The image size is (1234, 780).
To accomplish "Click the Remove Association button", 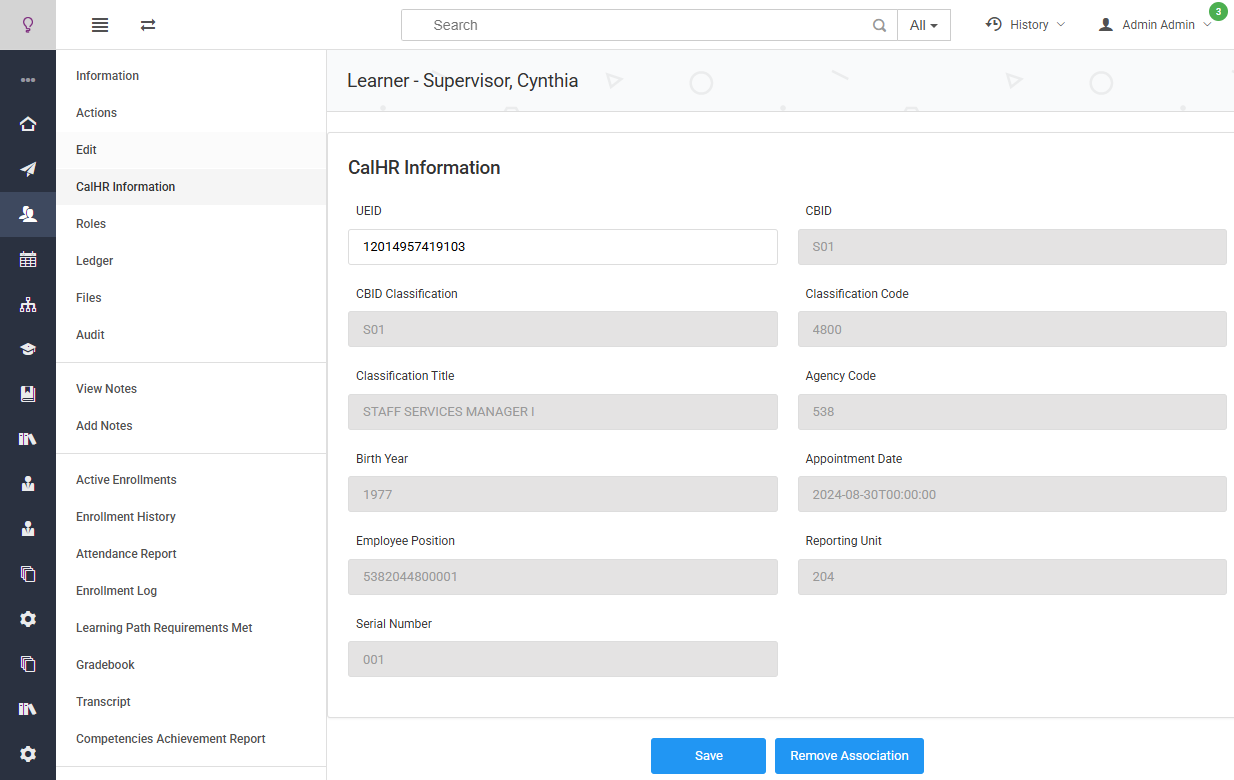I will point(849,755).
